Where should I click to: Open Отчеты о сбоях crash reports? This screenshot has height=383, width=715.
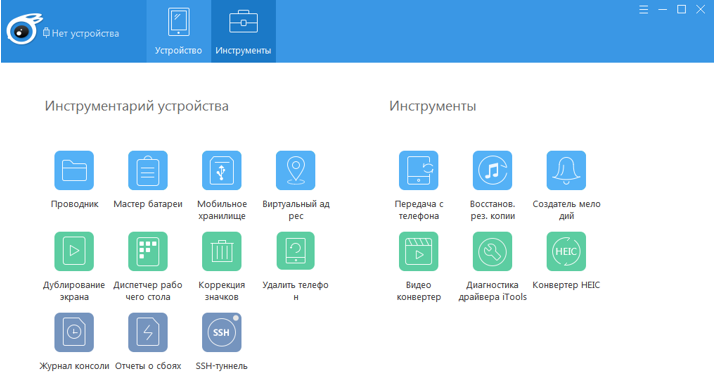(x=148, y=332)
